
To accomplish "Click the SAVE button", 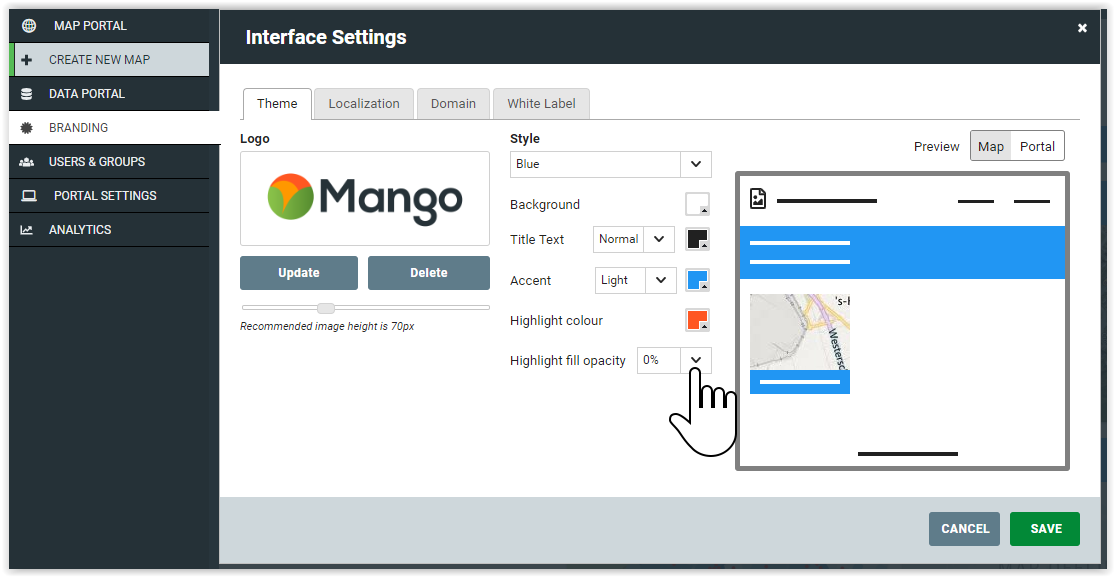I will pos(1045,529).
